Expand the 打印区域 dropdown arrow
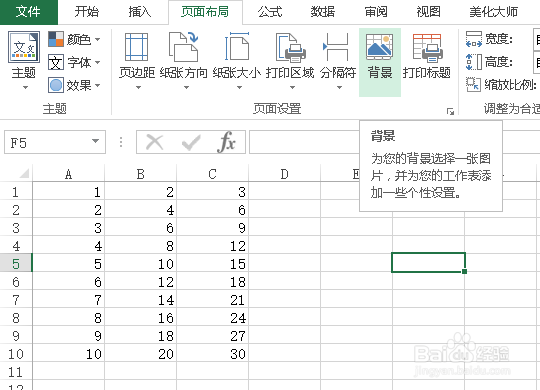Viewport: 540px width, 390px height. click(x=292, y=88)
